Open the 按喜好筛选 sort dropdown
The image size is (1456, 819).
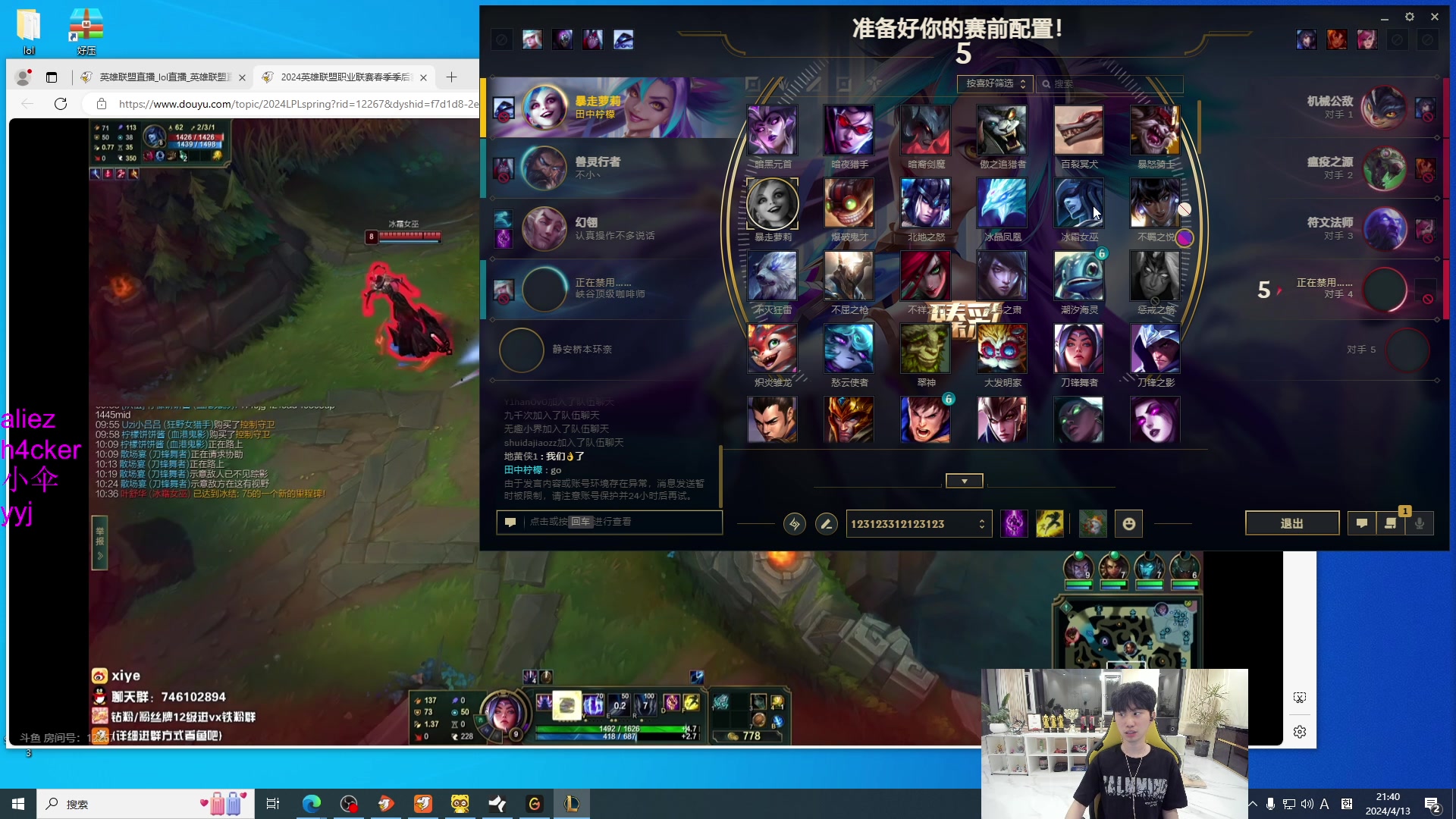995,83
